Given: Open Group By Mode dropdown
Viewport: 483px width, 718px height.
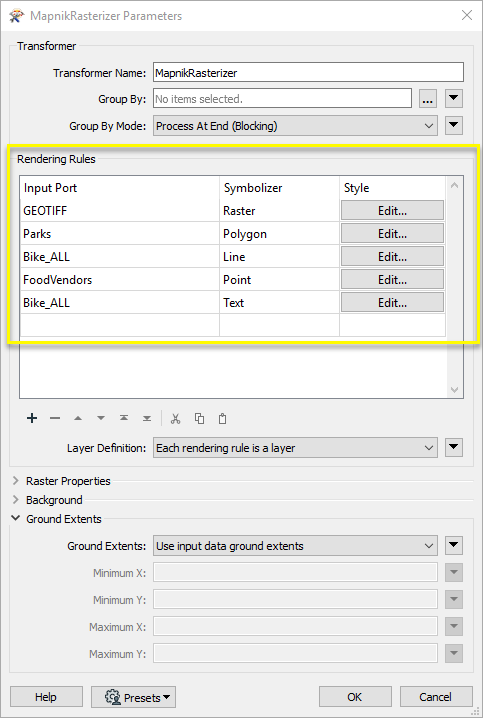Looking at the screenshot, I should coord(295,126).
